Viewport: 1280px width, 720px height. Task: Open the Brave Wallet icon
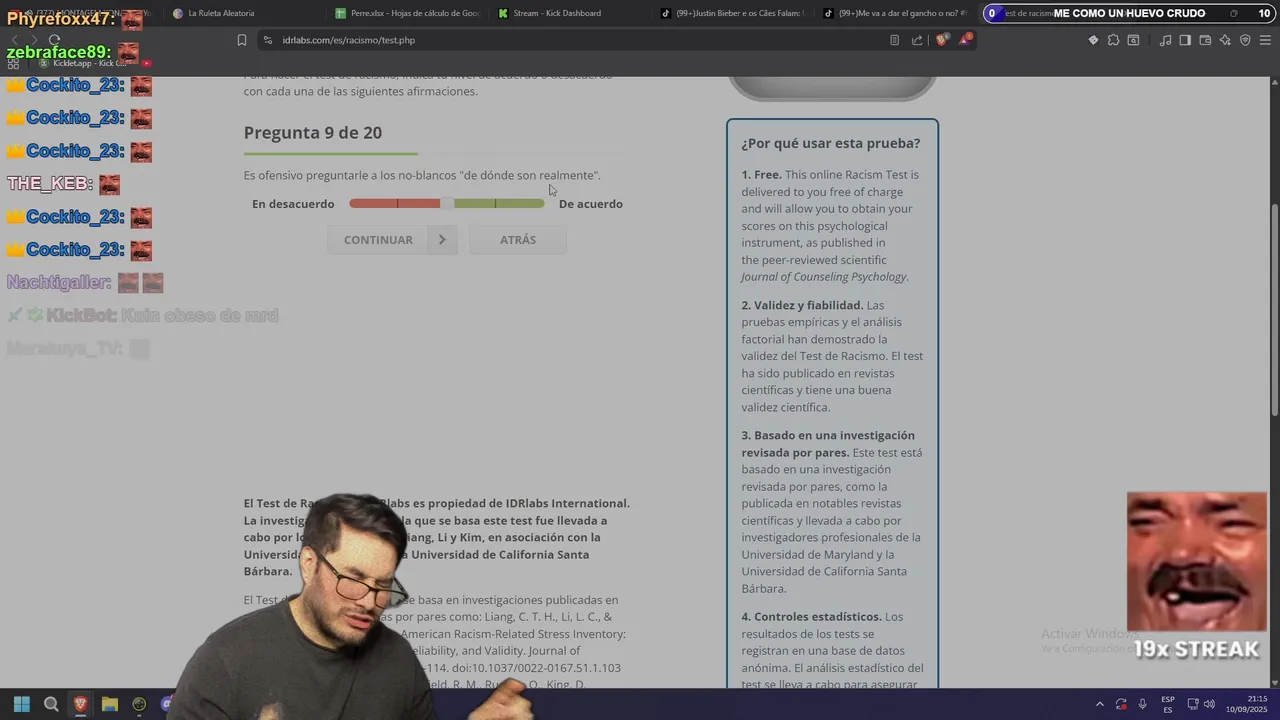tap(1205, 40)
